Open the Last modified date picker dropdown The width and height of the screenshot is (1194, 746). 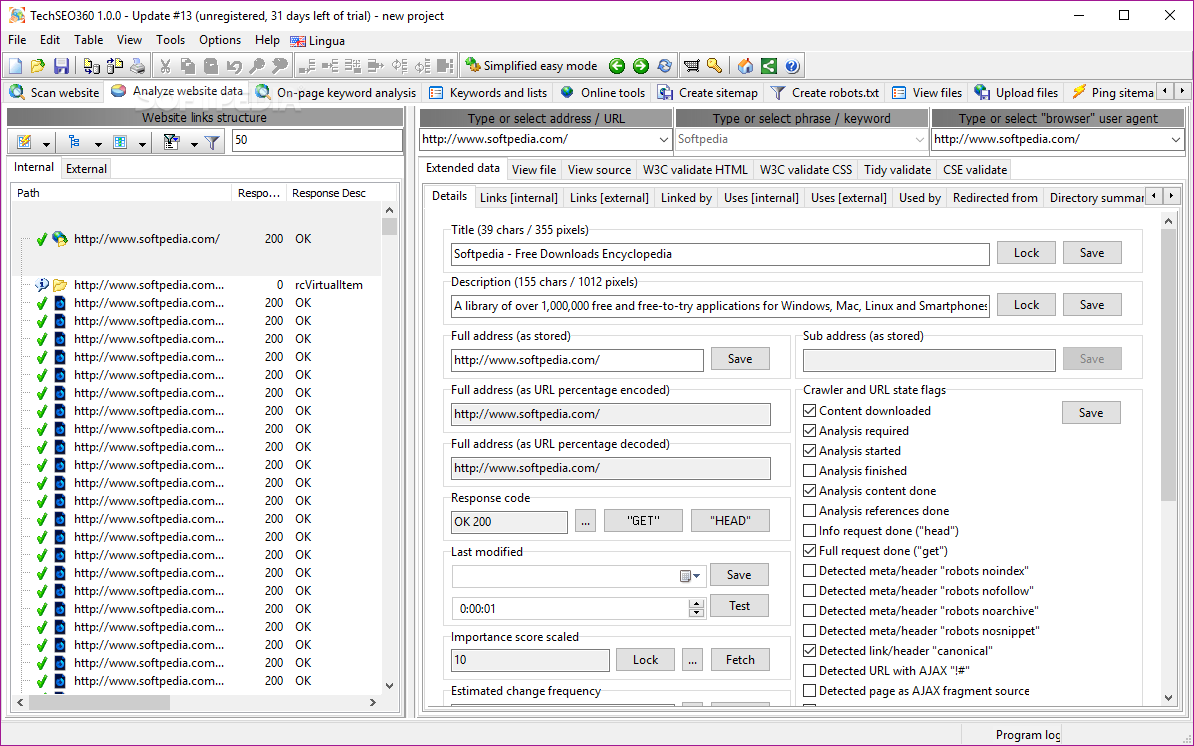click(691, 576)
